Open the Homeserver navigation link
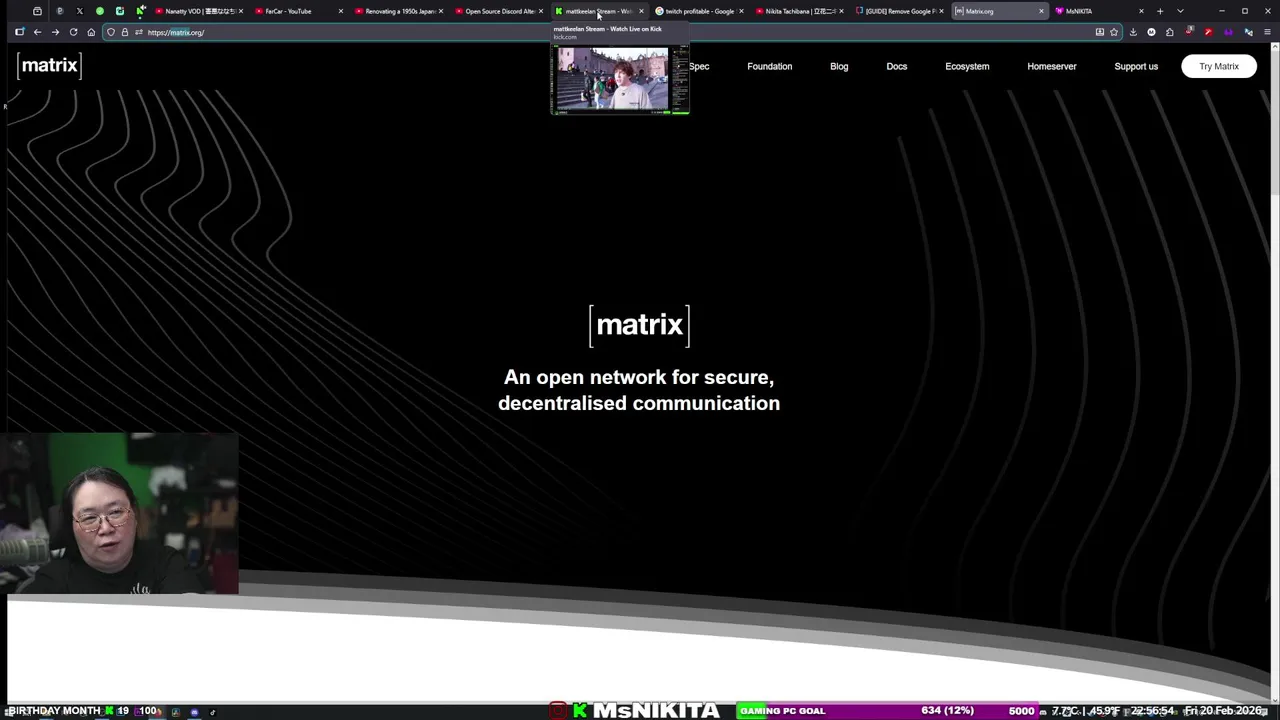1280x720 pixels. coord(1051,66)
